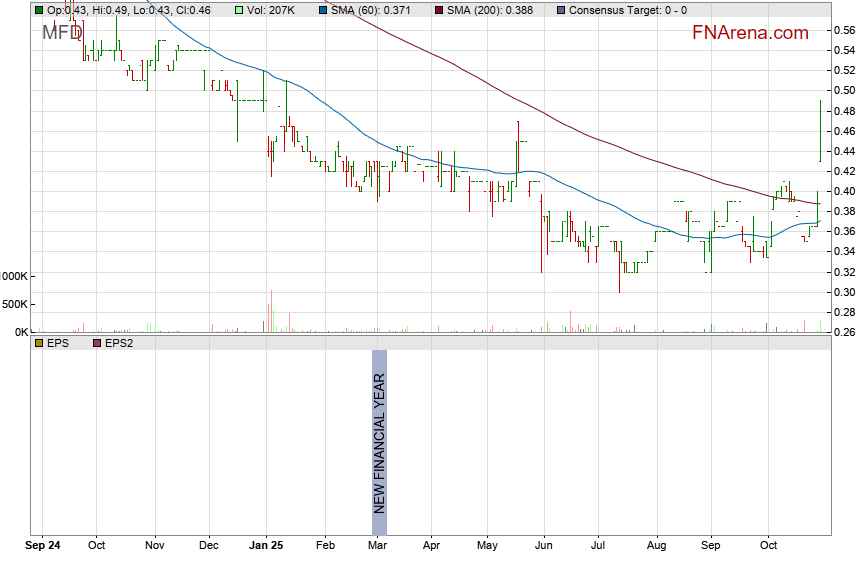
Task: Click the MFD ticker symbol label
Action: (x=62, y=33)
